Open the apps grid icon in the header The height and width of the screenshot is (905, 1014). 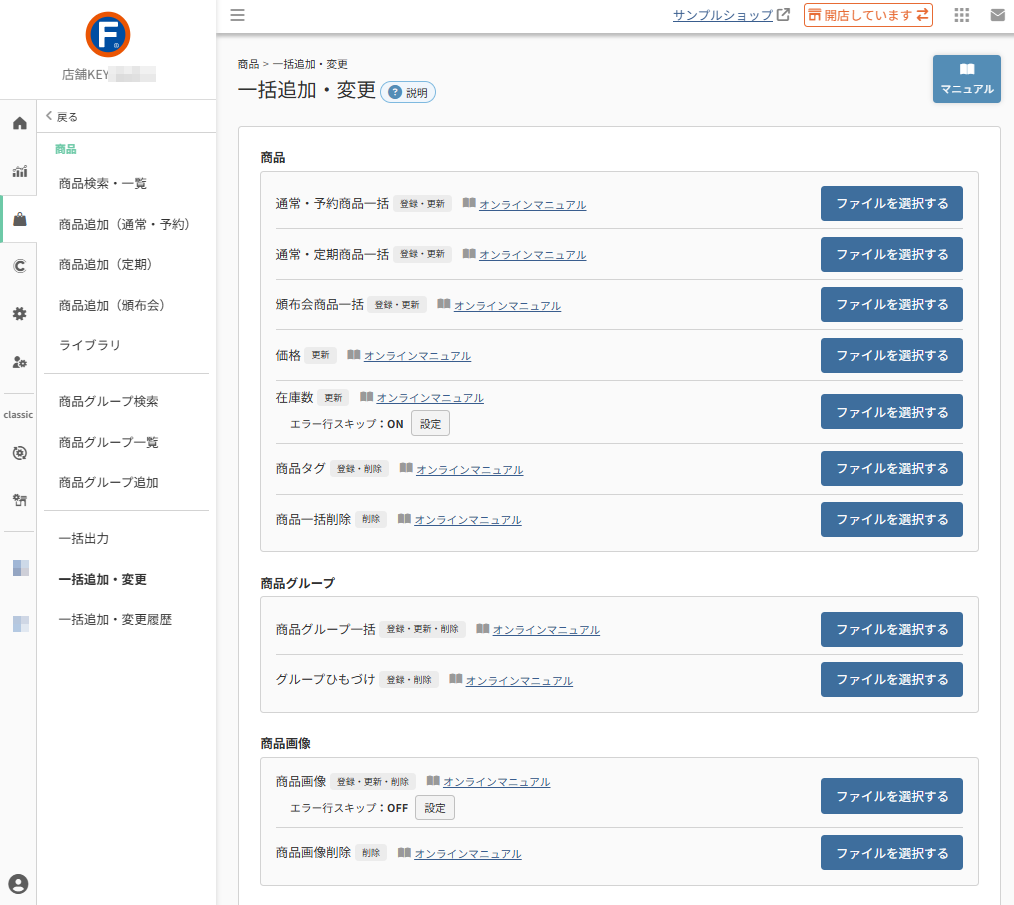962,15
